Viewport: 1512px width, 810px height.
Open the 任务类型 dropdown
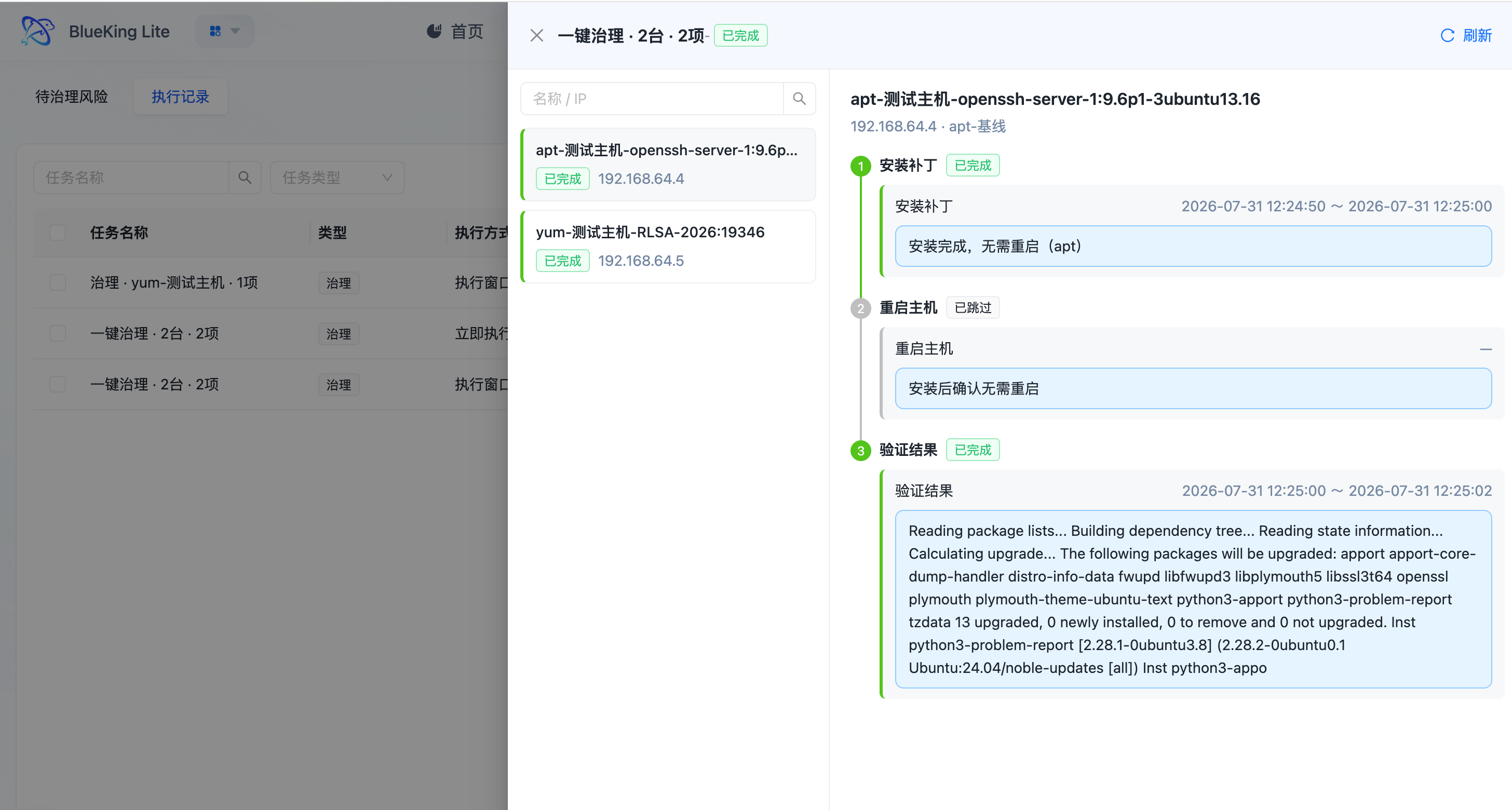click(337, 177)
